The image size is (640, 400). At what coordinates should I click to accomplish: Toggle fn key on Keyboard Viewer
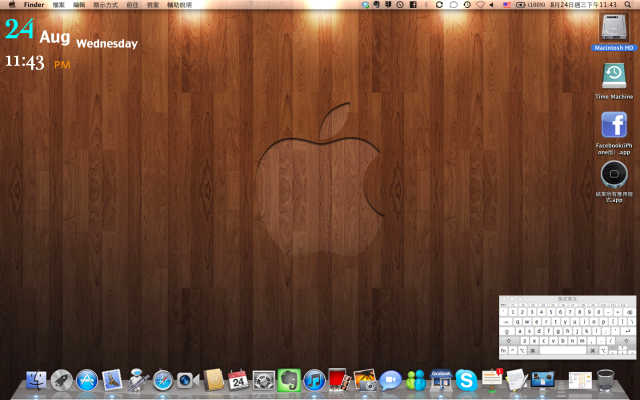tap(503, 350)
